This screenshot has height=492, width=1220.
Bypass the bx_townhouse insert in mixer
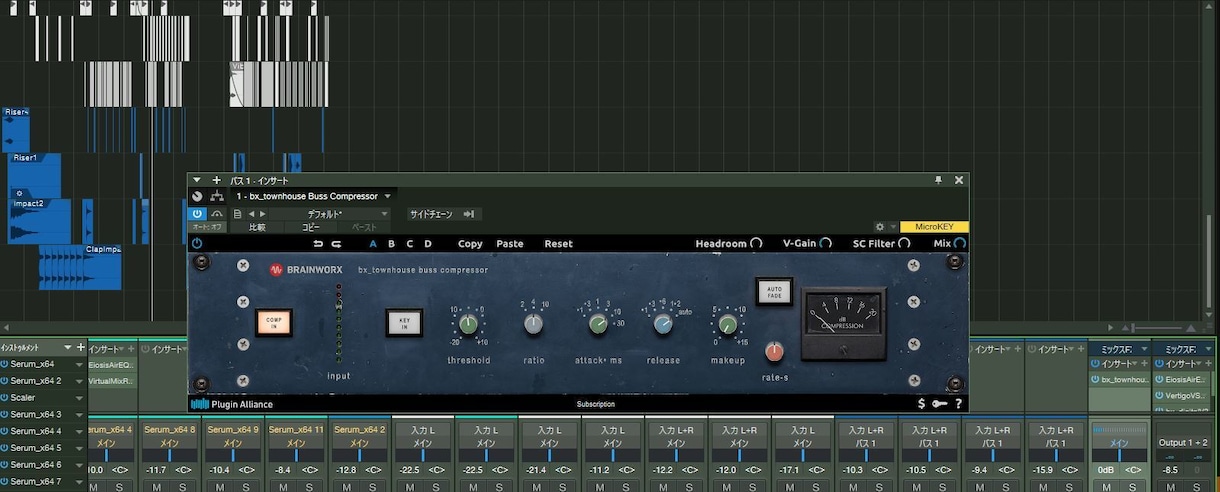coord(1094,380)
